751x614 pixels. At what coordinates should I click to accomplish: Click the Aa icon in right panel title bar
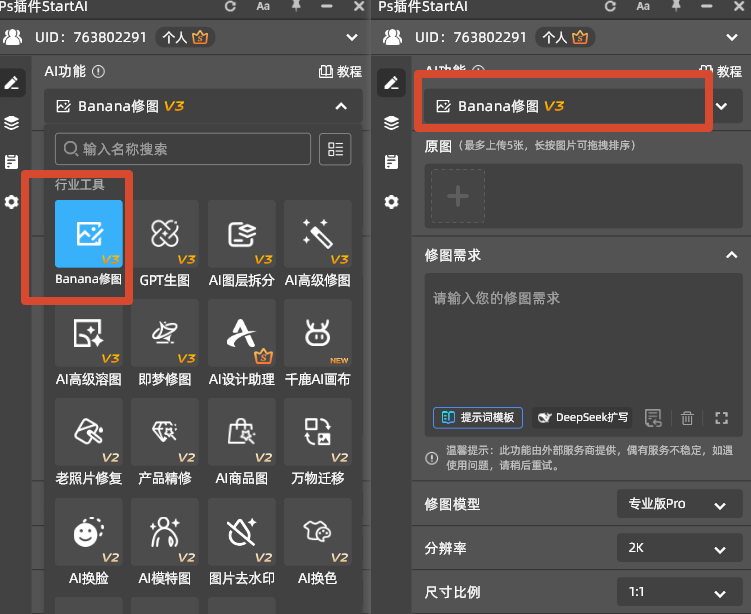[643, 6]
